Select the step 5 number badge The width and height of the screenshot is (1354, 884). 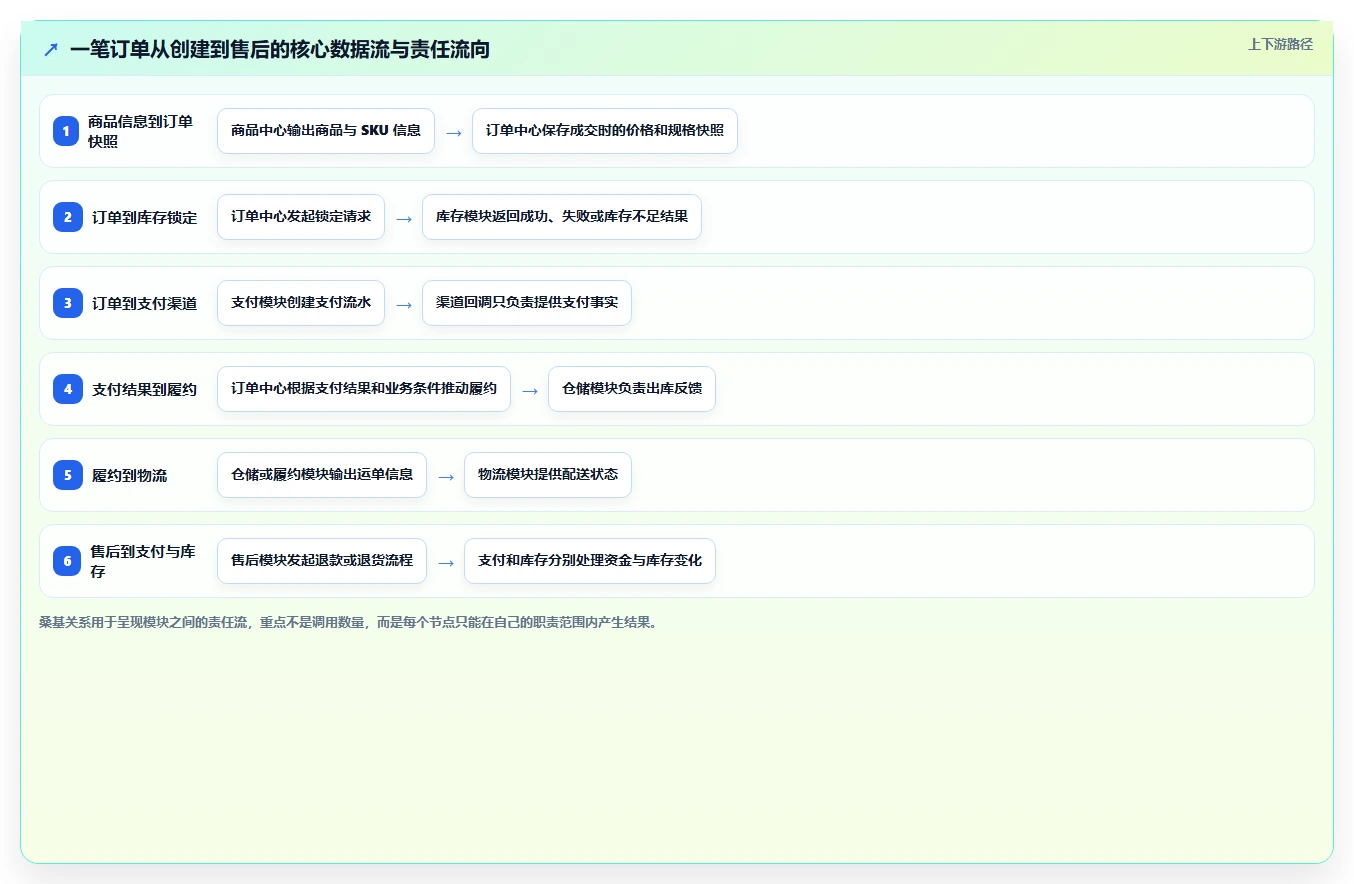[x=68, y=475]
